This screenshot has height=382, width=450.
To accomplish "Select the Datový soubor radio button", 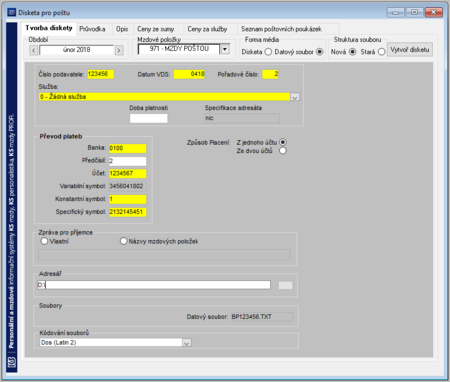I will click(320, 52).
